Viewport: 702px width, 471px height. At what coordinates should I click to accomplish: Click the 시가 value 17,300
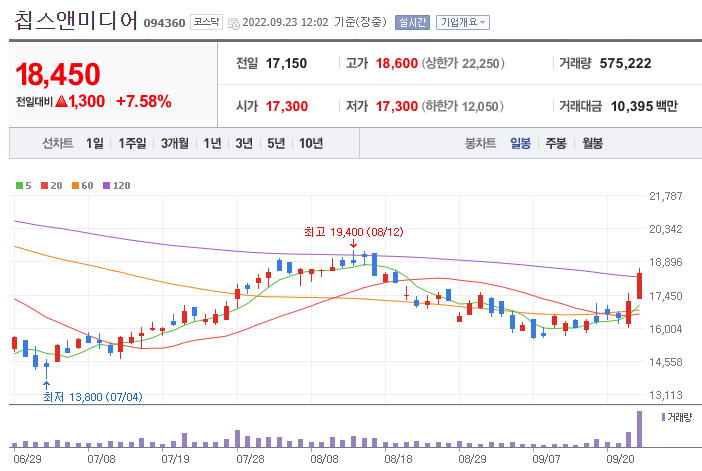[287, 107]
